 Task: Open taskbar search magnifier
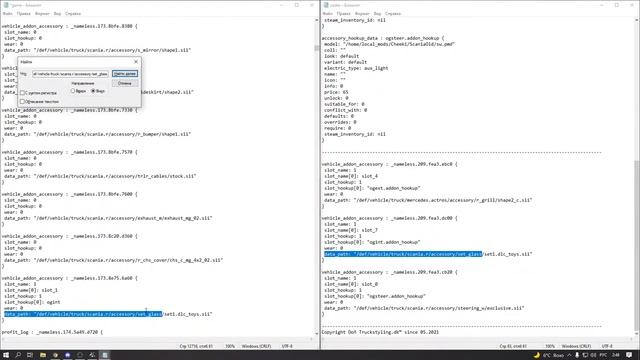[18, 355]
